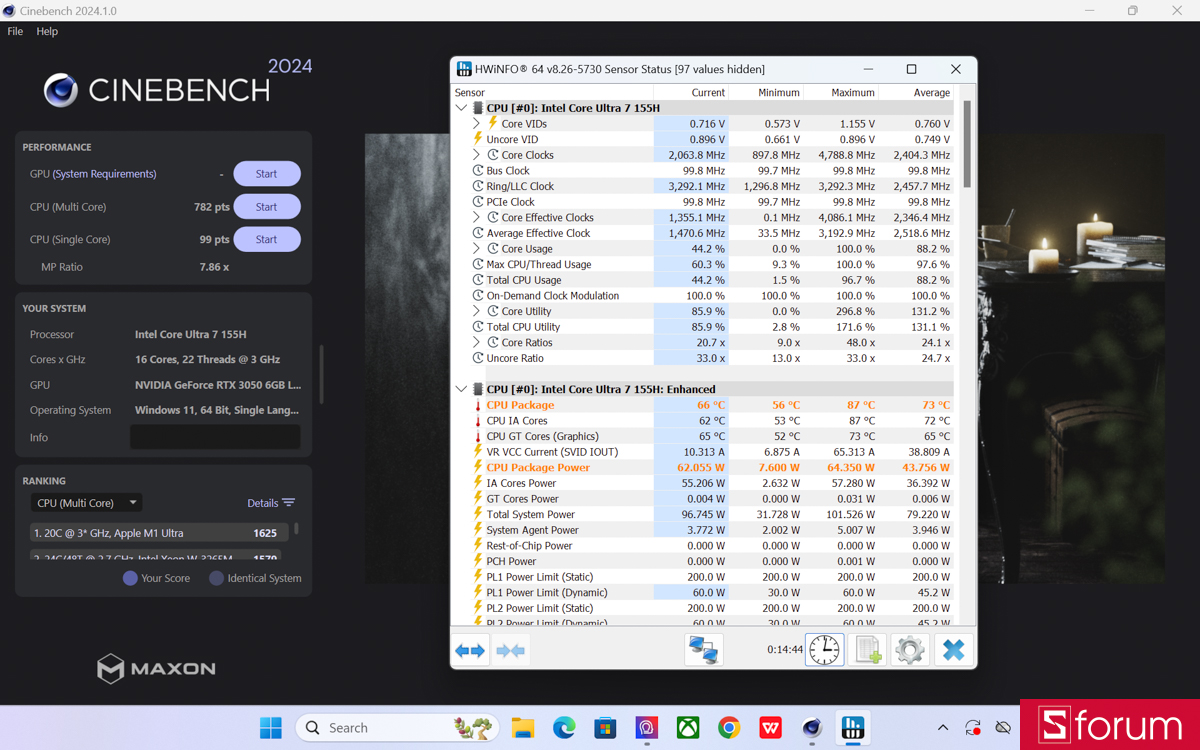The width and height of the screenshot is (1200, 750).
Task: Collapse the CPU [#0]: Intel Core Ultra 7 155H section
Action: click(461, 107)
